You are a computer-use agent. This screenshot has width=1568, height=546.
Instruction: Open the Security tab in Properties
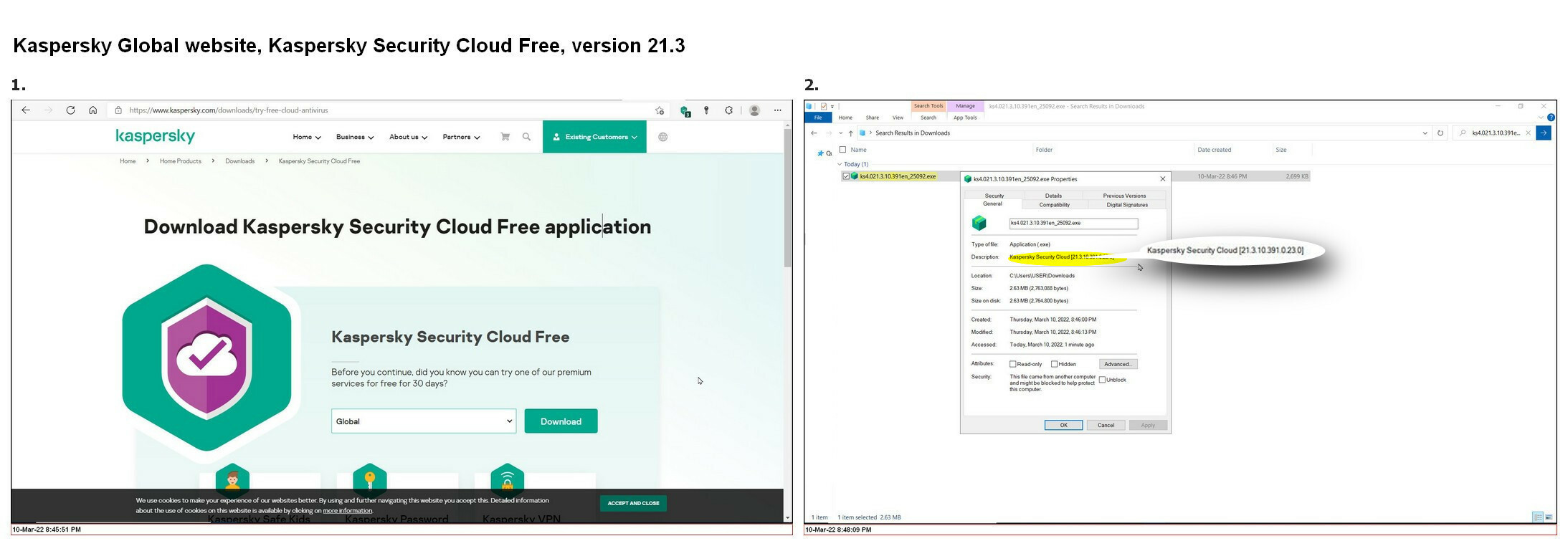(994, 196)
